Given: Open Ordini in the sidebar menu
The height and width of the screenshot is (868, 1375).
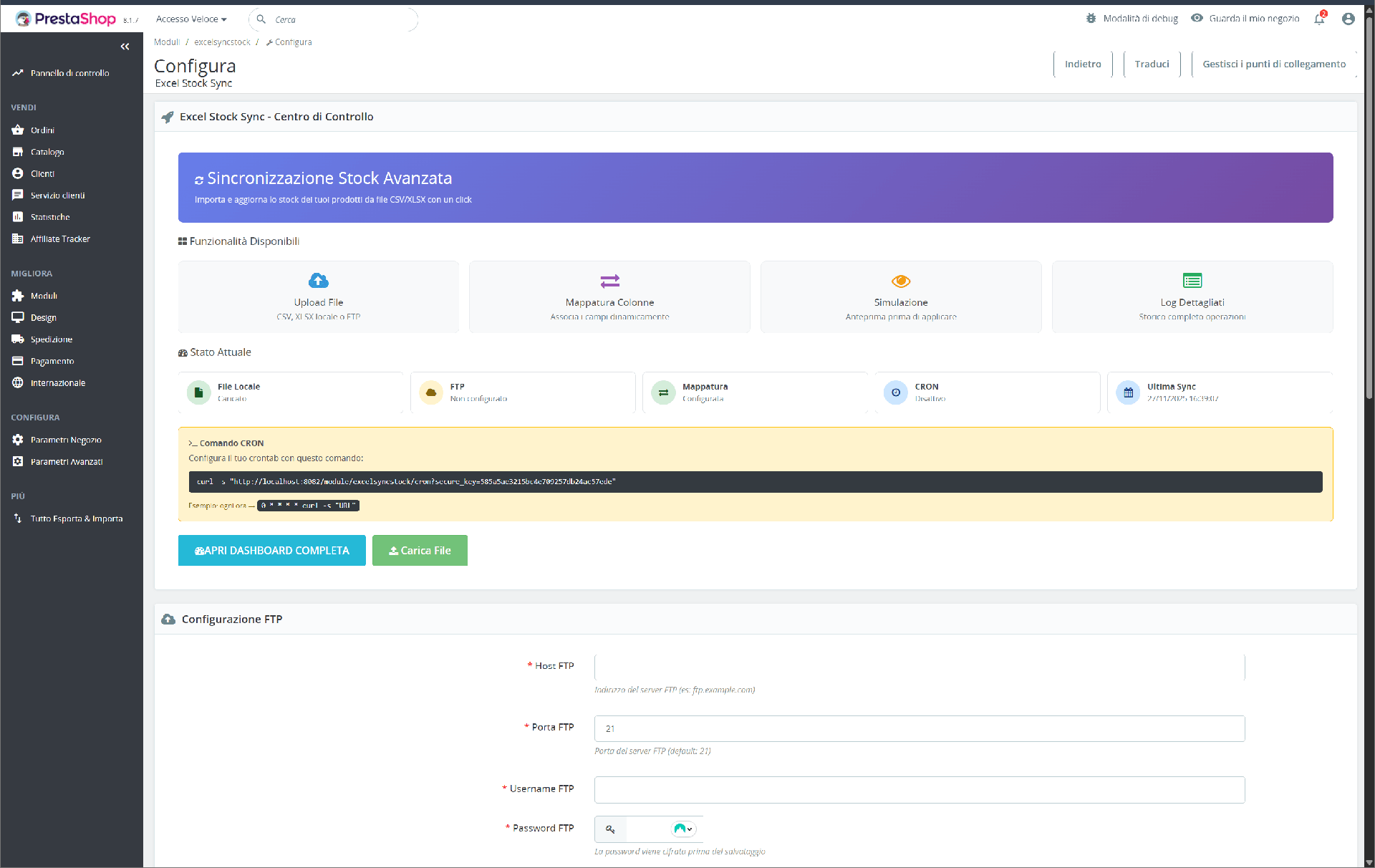Looking at the screenshot, I should pos(42,130).
